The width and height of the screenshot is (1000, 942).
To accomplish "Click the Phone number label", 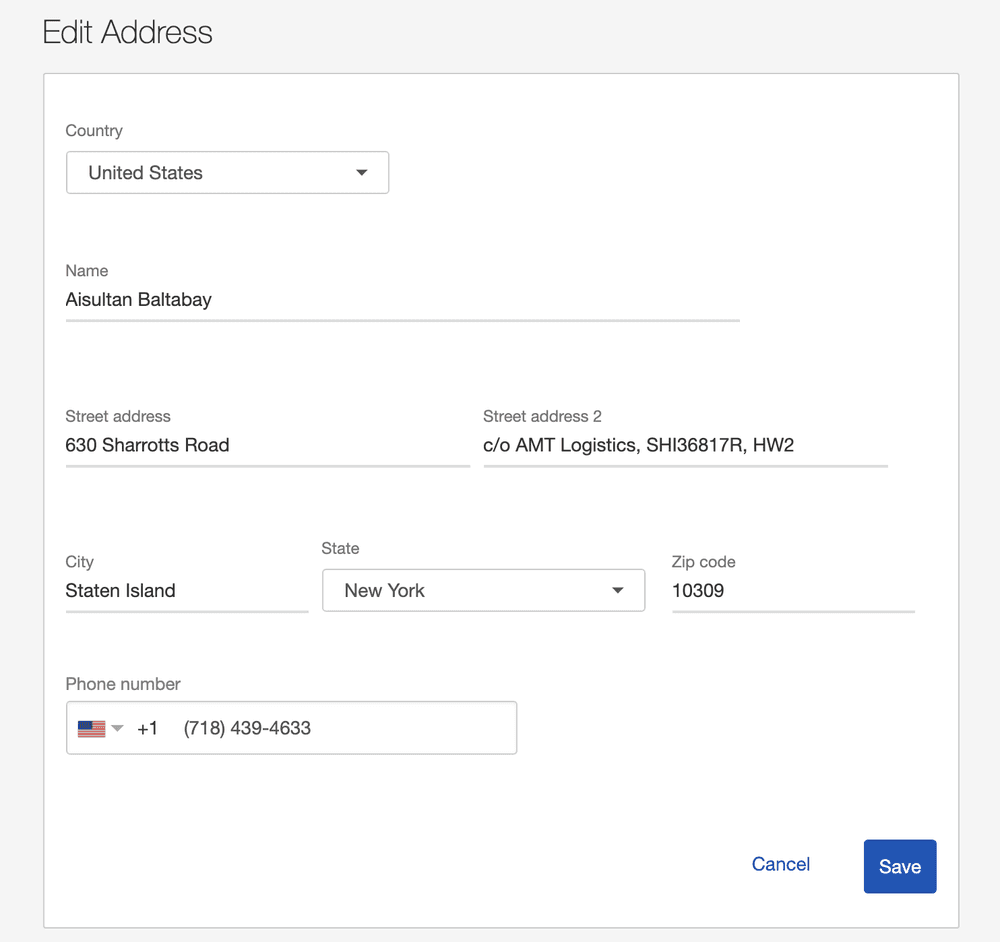I will (123, 684).
